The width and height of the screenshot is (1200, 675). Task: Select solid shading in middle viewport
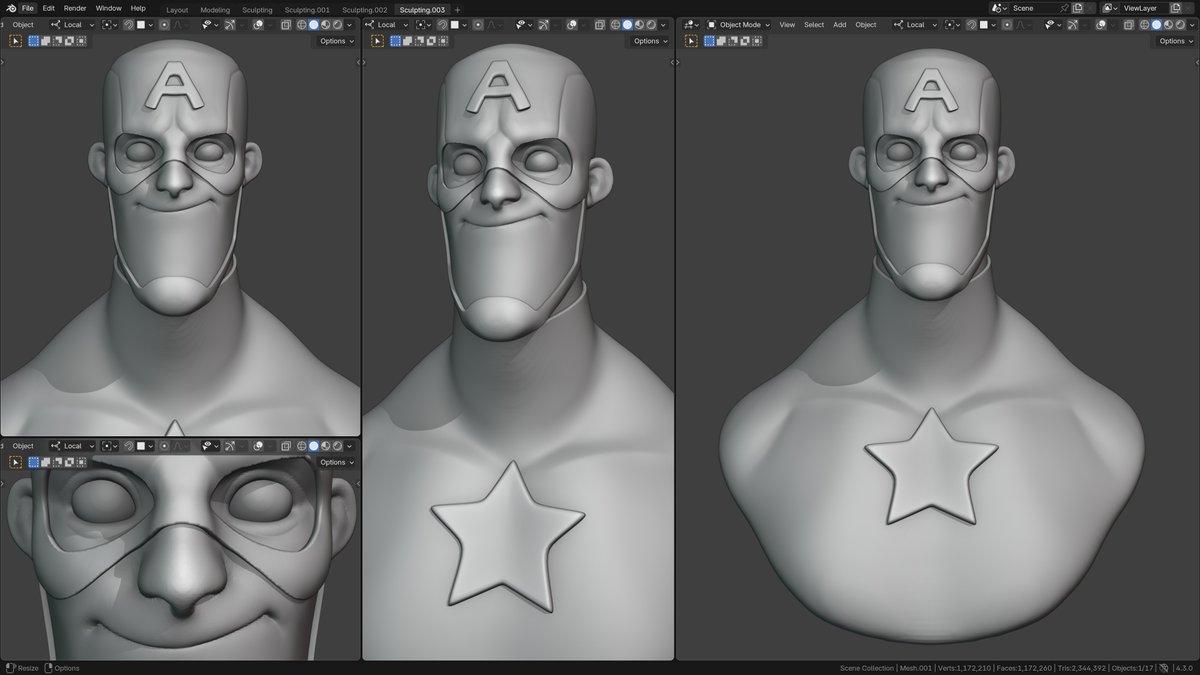click(x=627, y=25)
